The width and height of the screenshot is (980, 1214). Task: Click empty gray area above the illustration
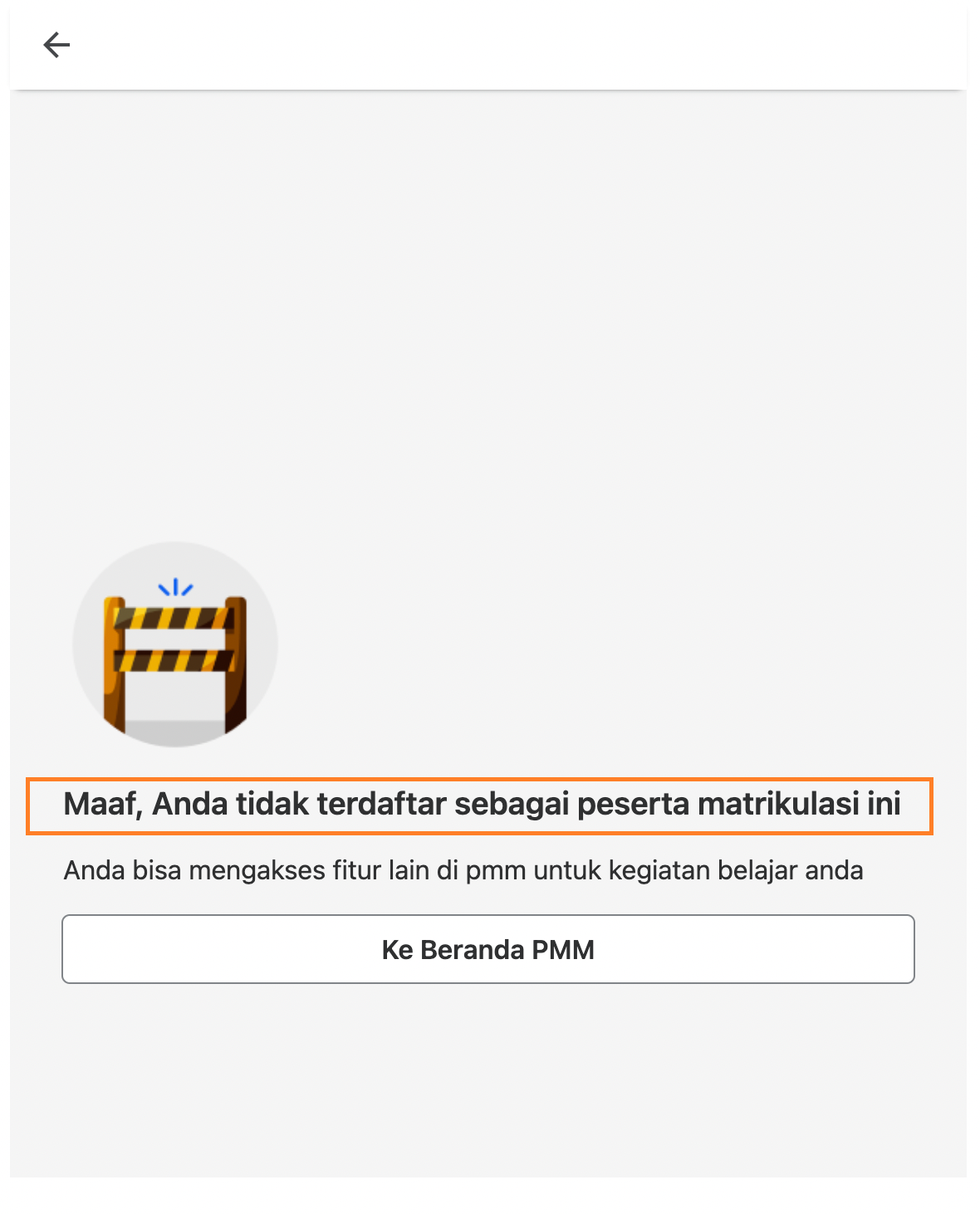(x=488, y=316)
